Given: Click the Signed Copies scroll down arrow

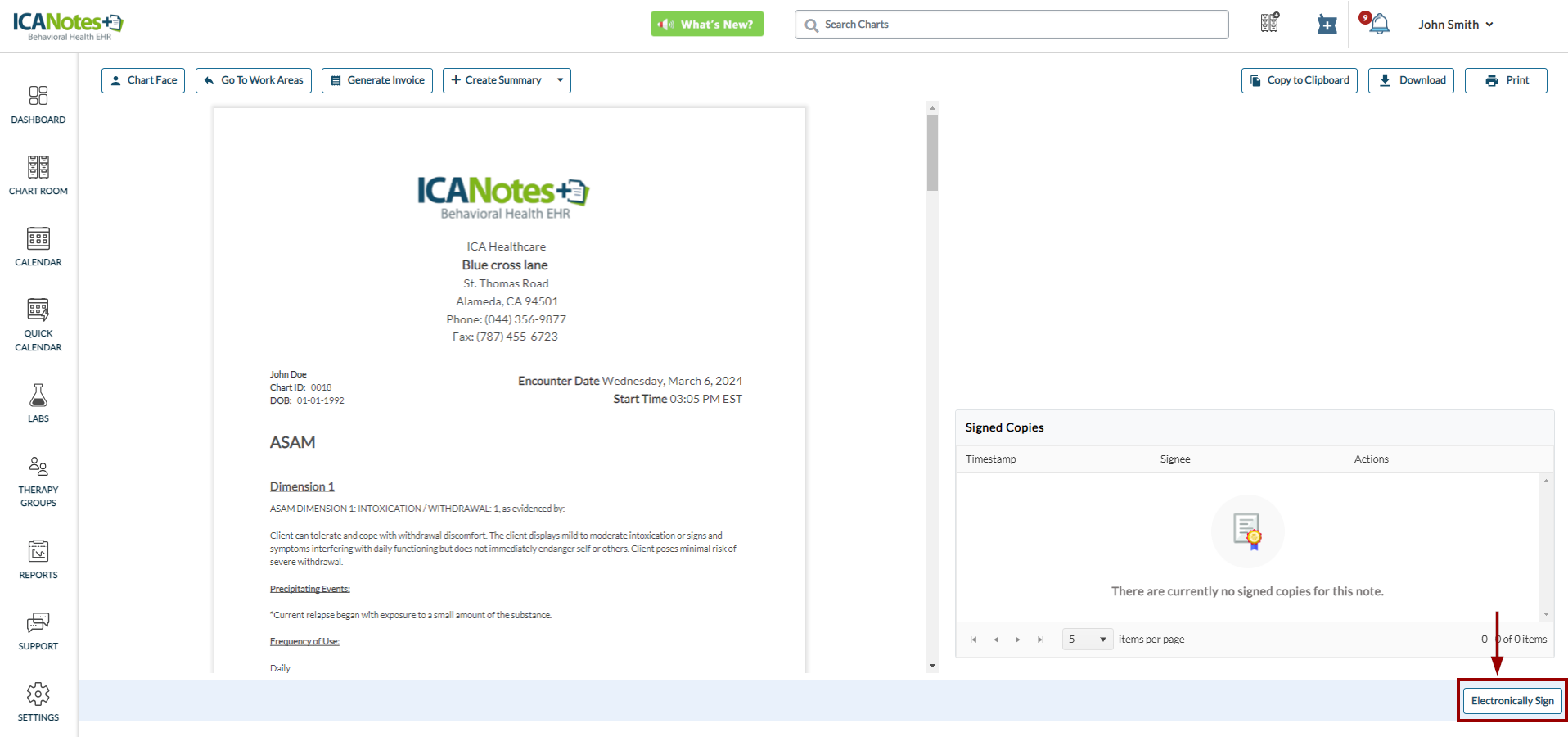Looking at the screenshot, I should click(1547, 614).
